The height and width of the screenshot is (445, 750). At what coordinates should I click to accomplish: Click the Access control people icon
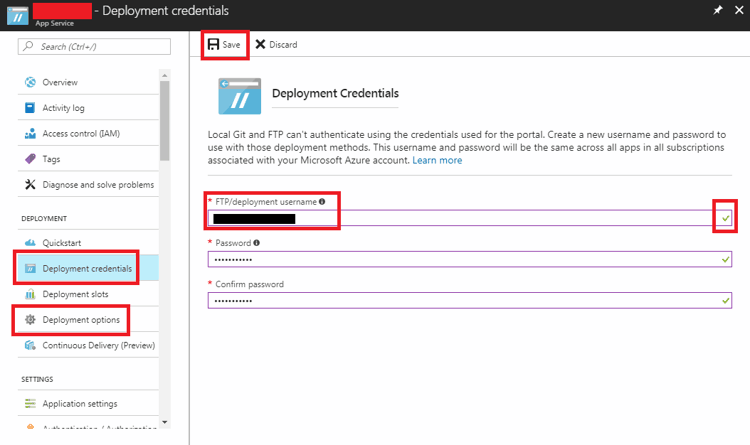(x=30, y=134)
